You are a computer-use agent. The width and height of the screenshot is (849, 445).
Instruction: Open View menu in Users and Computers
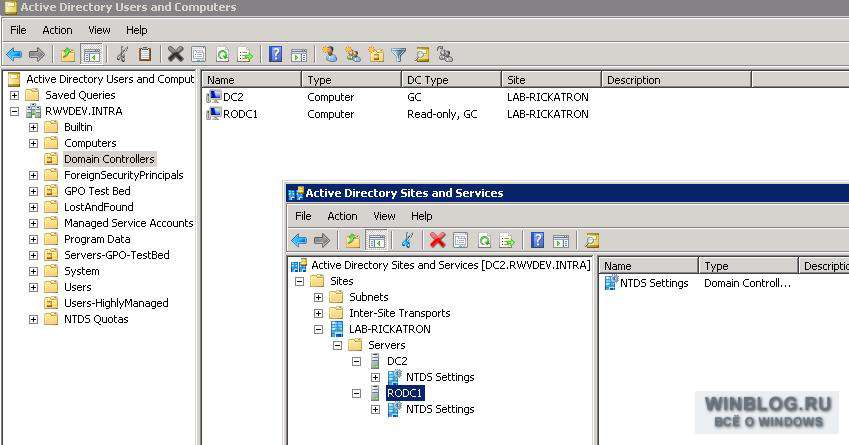pos(99,30)
